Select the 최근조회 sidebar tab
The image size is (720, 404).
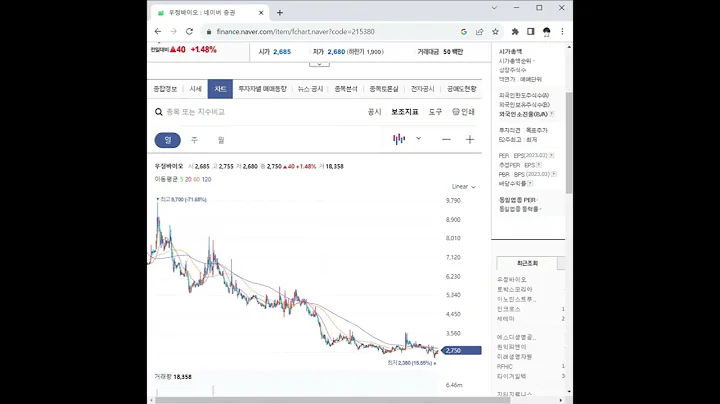[x=527, y=263]
